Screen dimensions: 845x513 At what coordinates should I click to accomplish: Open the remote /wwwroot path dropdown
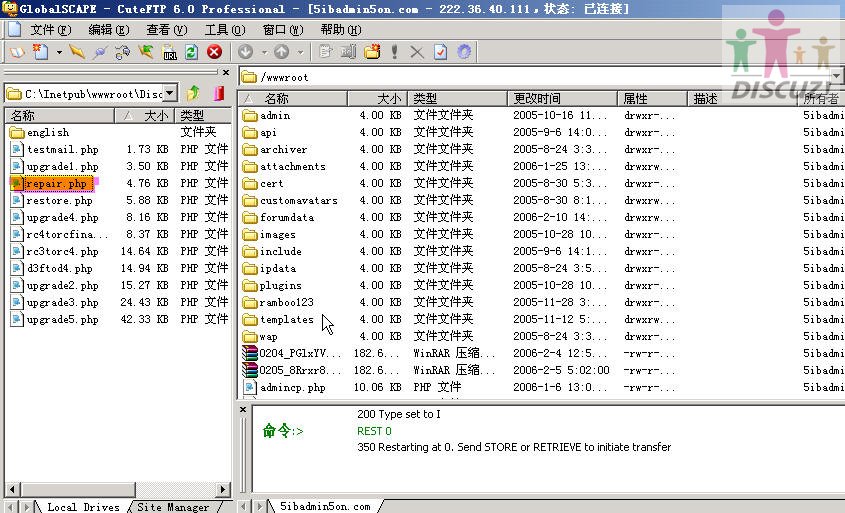tap(836, 77)
